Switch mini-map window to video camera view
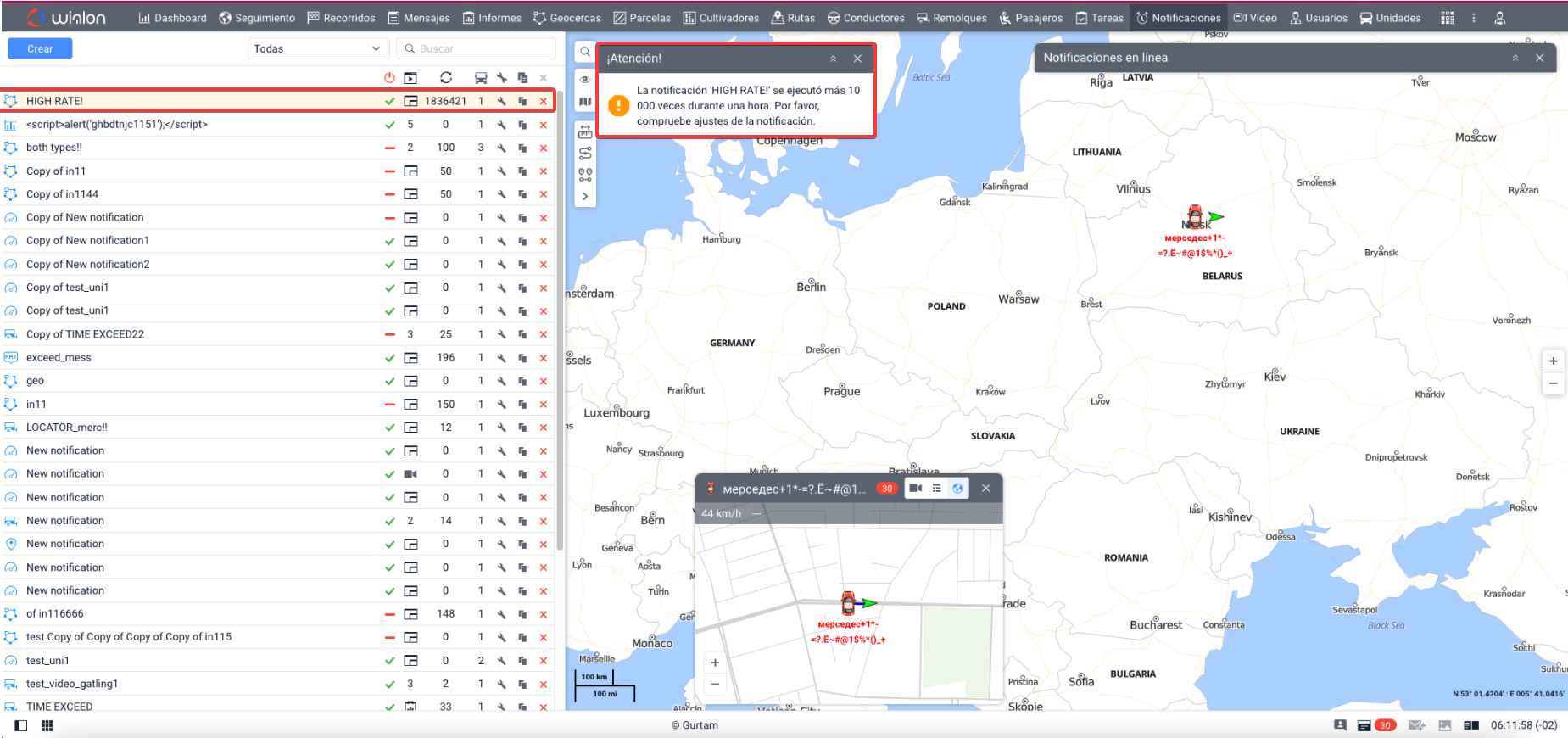 (916, 489)
